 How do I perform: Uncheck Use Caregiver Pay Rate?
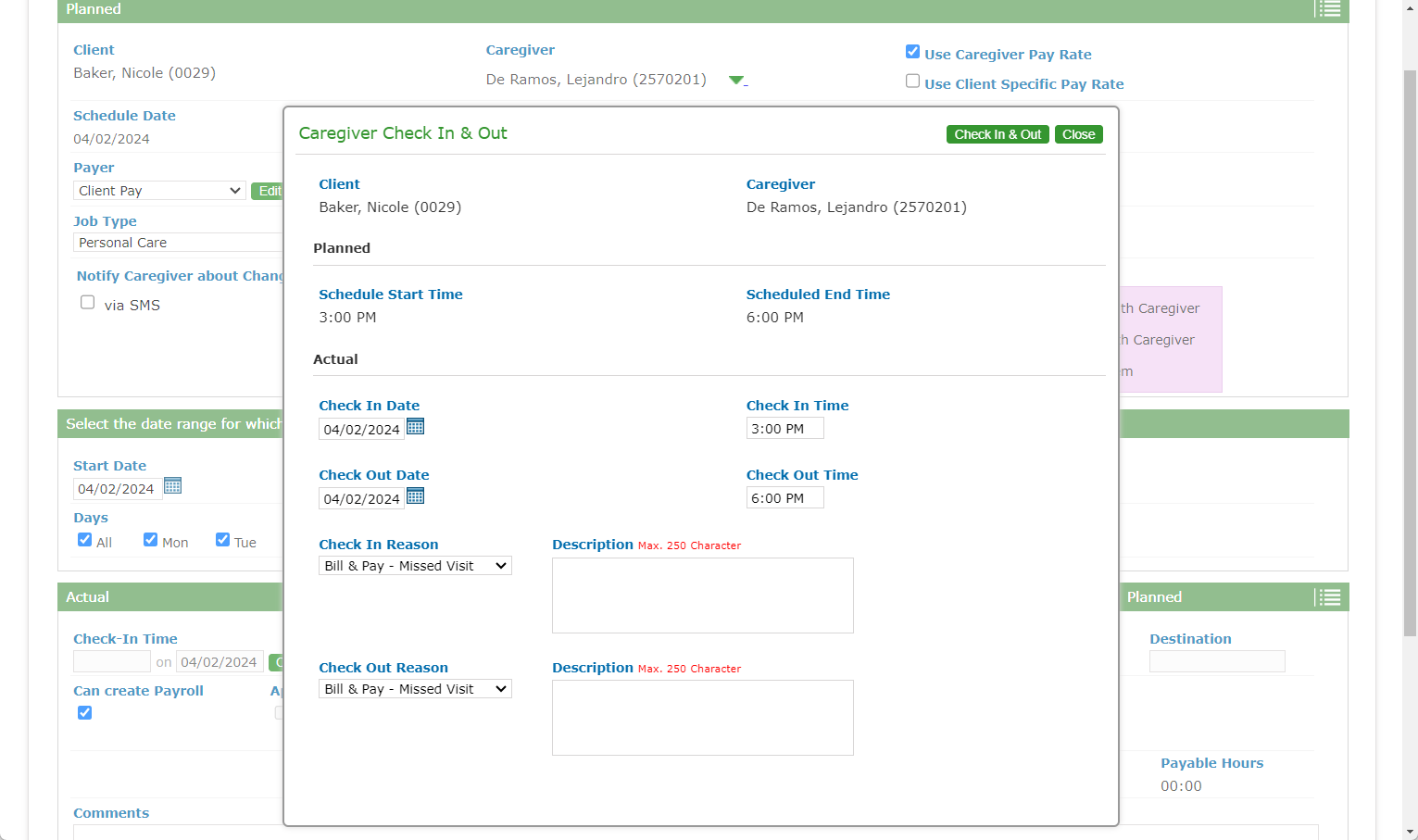point(912,52)
